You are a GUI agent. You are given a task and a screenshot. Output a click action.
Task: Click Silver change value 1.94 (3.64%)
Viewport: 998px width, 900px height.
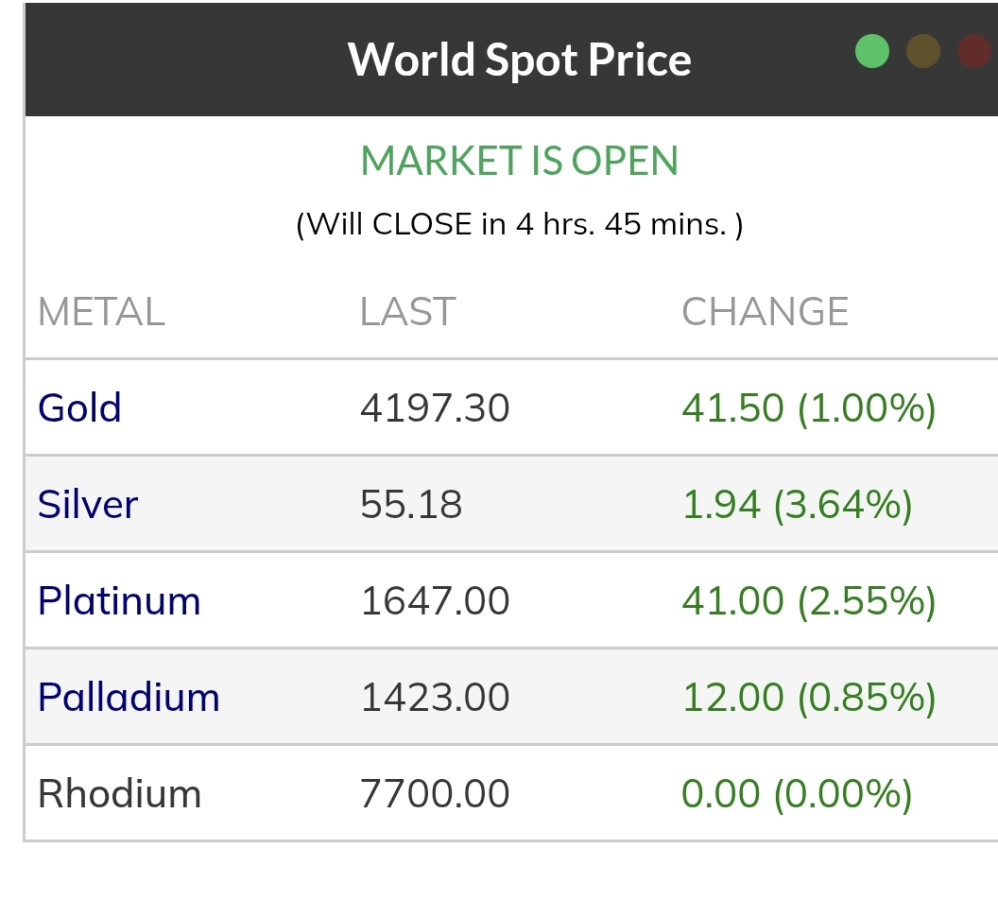(x=797, y=504)
